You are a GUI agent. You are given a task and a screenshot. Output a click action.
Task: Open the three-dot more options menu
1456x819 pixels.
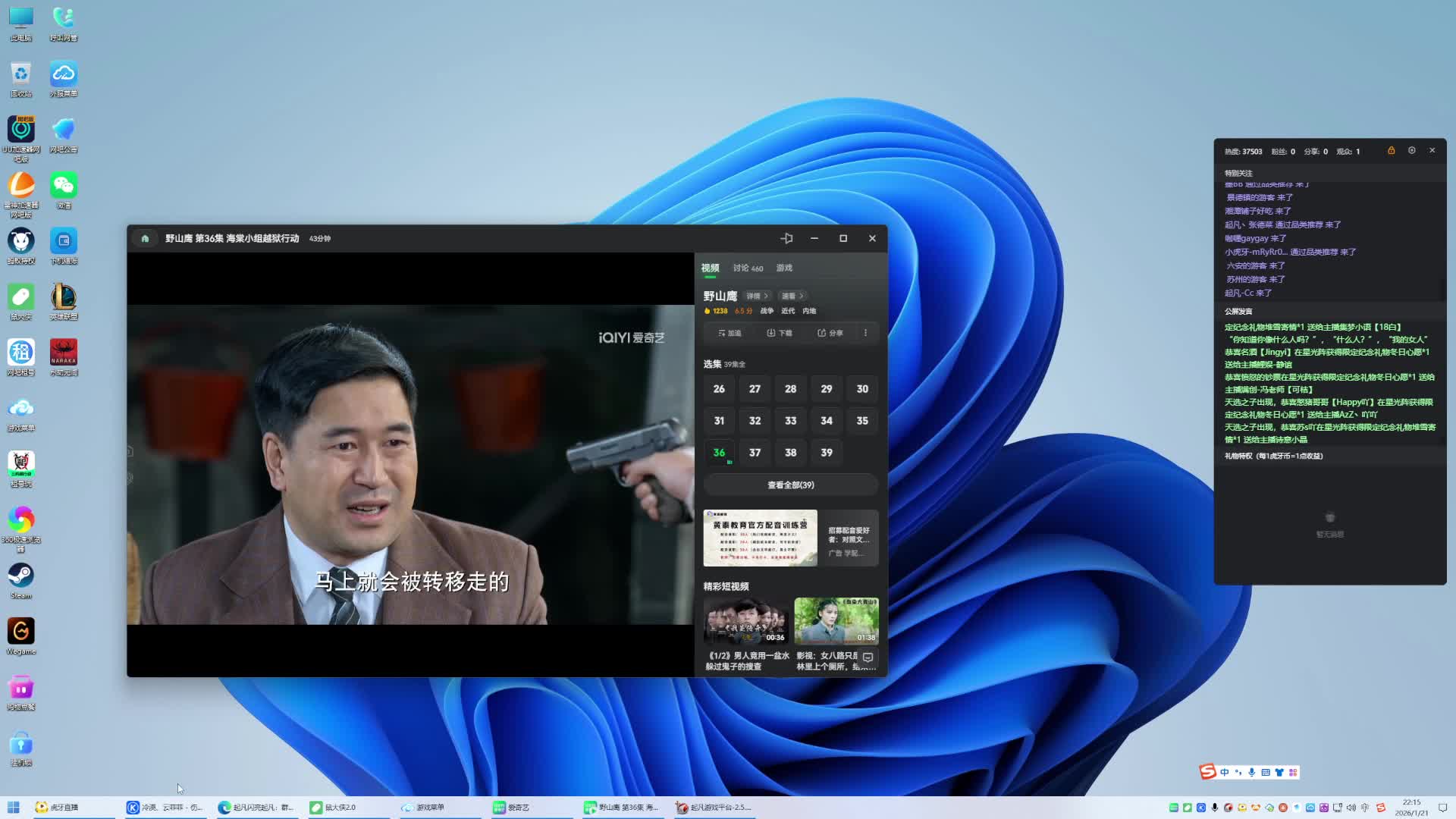click(865, 333)
